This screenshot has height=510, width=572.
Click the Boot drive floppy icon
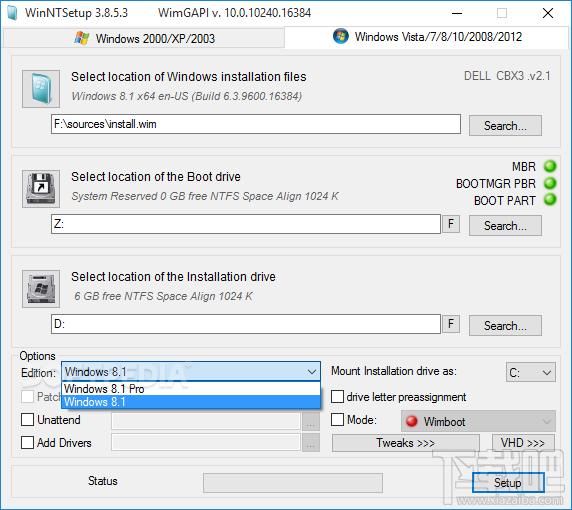point(41,189)
